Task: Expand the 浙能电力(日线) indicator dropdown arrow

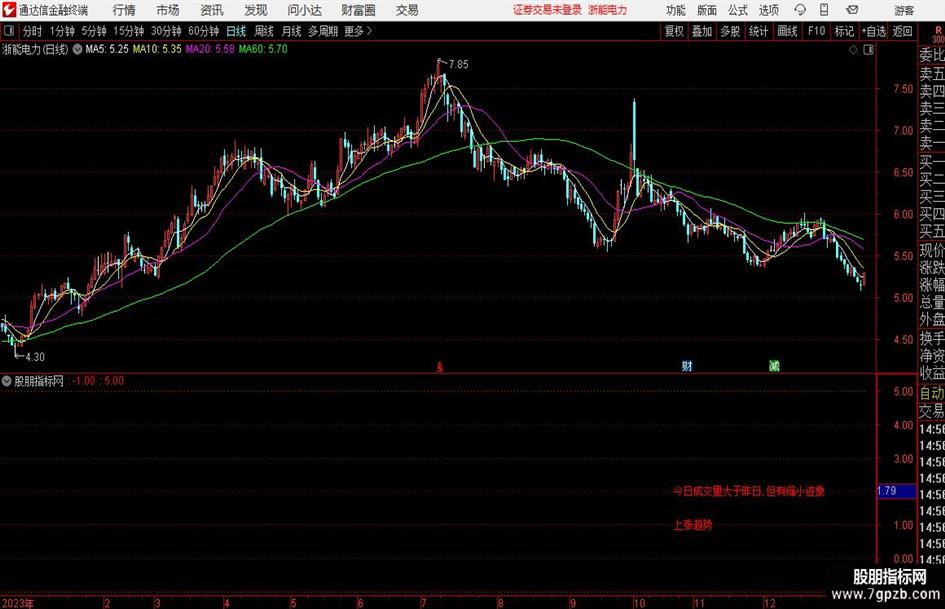Action: (x=77, y=49)
